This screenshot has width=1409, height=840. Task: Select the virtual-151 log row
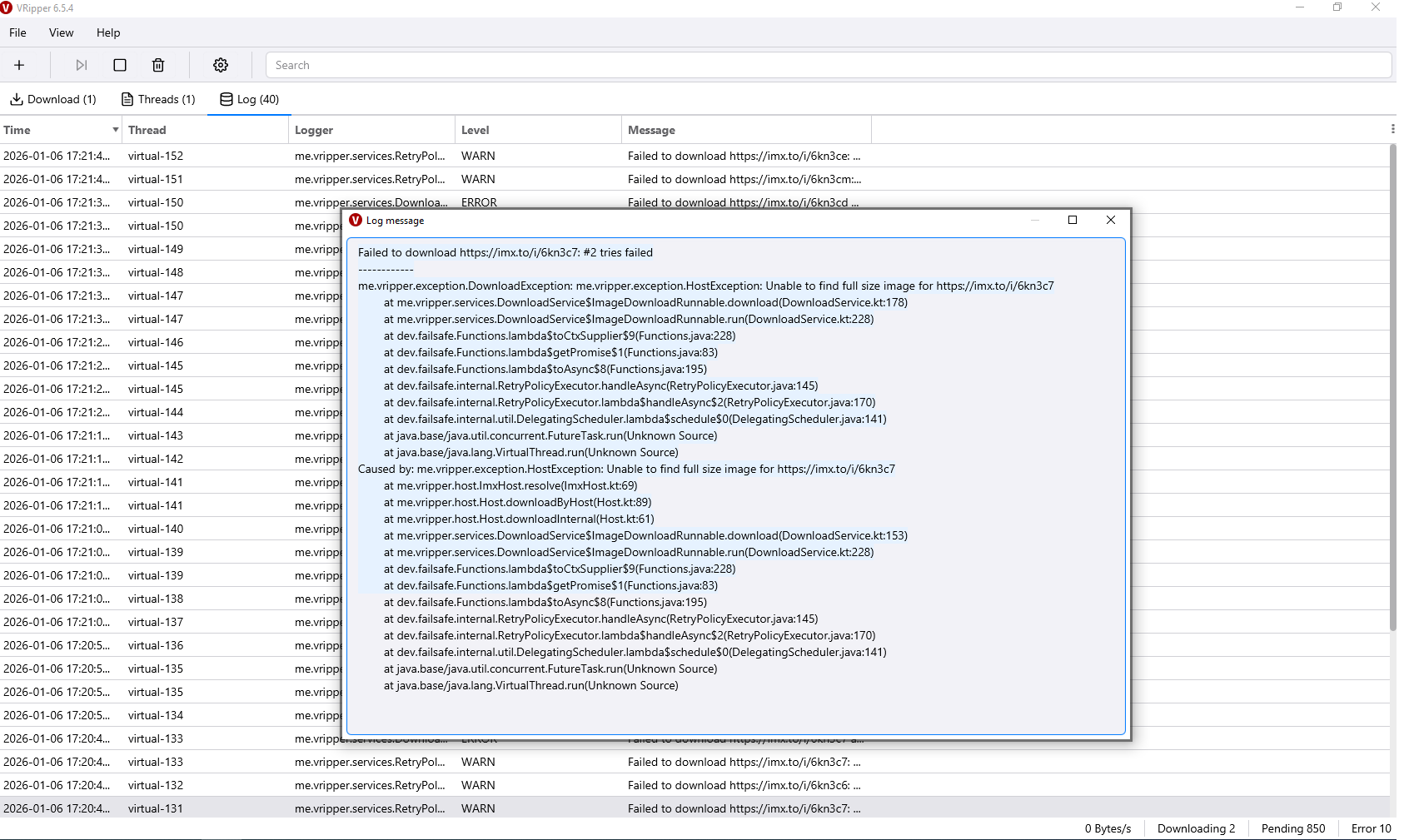(x=695, y=179)
